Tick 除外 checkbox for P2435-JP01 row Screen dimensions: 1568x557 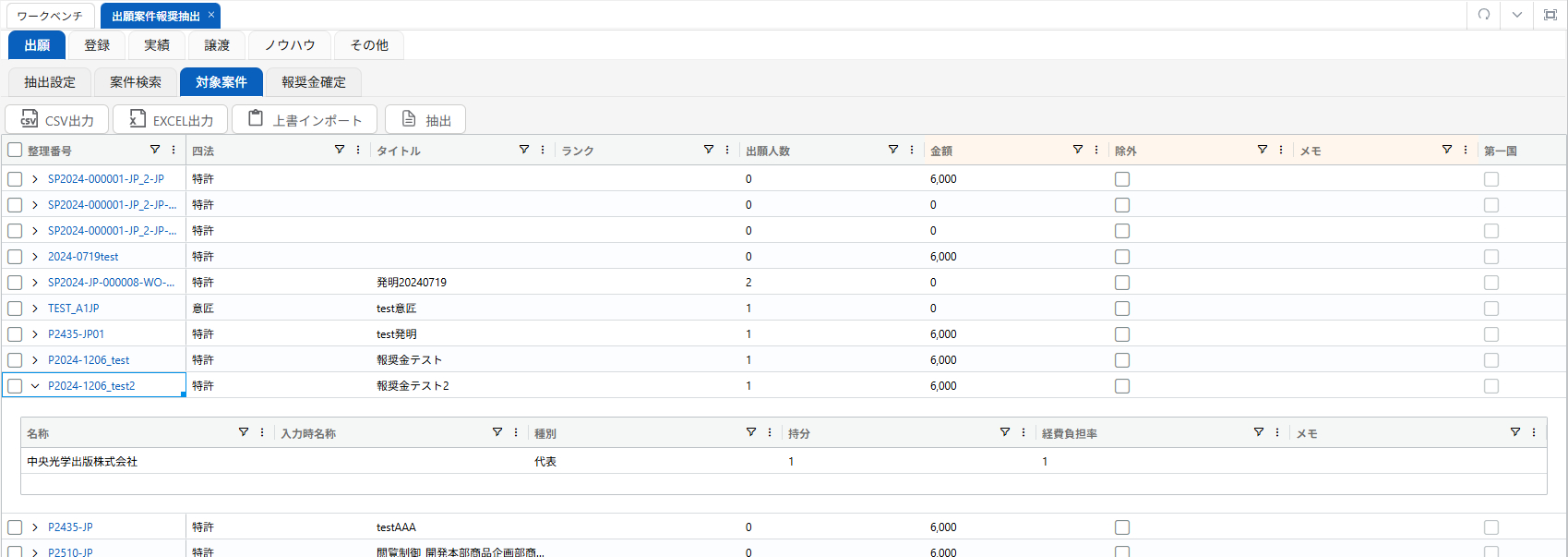pos(1122,334)
